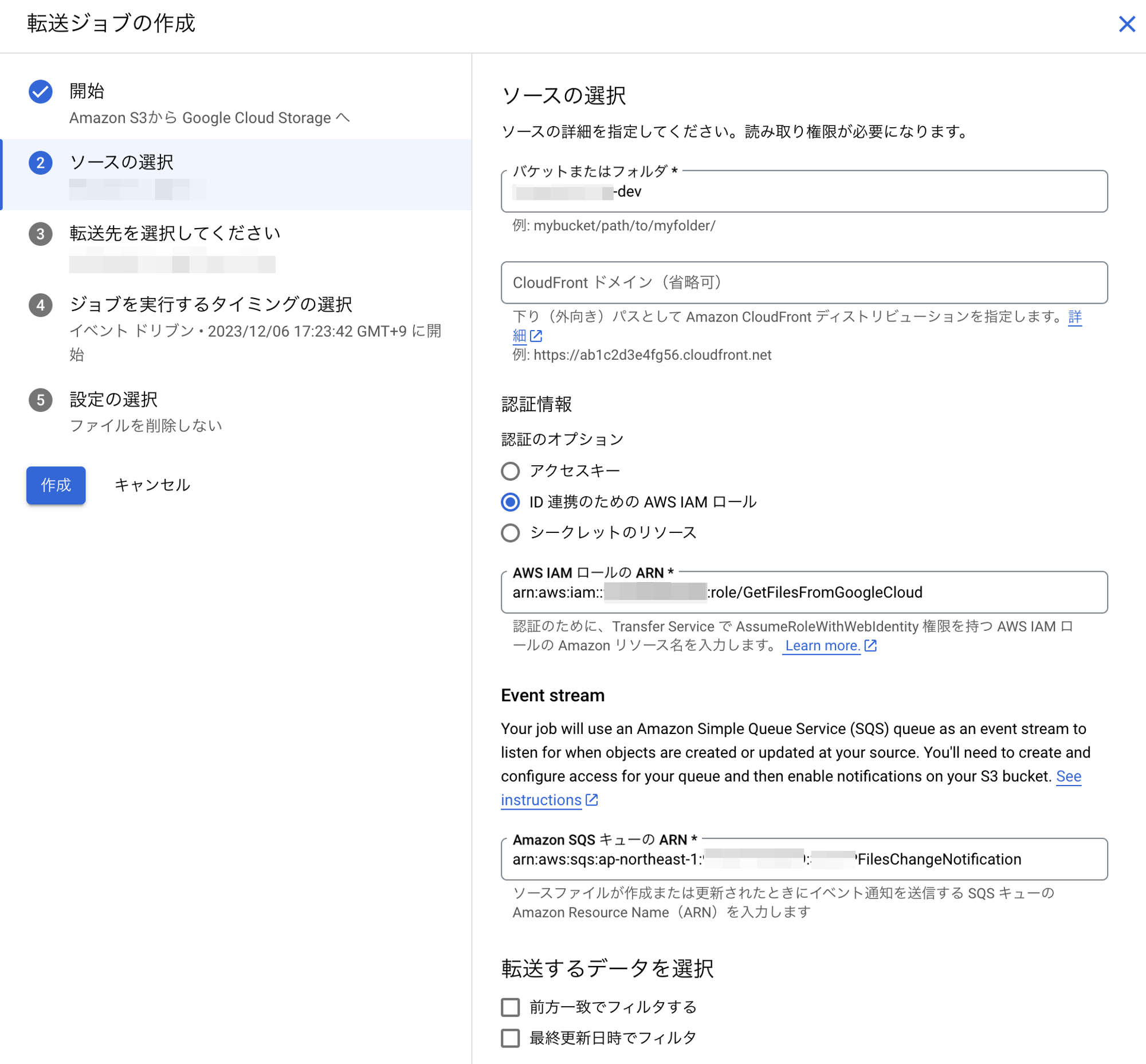This screenshot has height=1064, width=1146.
Task: Click step 2 number circle icon
Action: pos(40,163)
